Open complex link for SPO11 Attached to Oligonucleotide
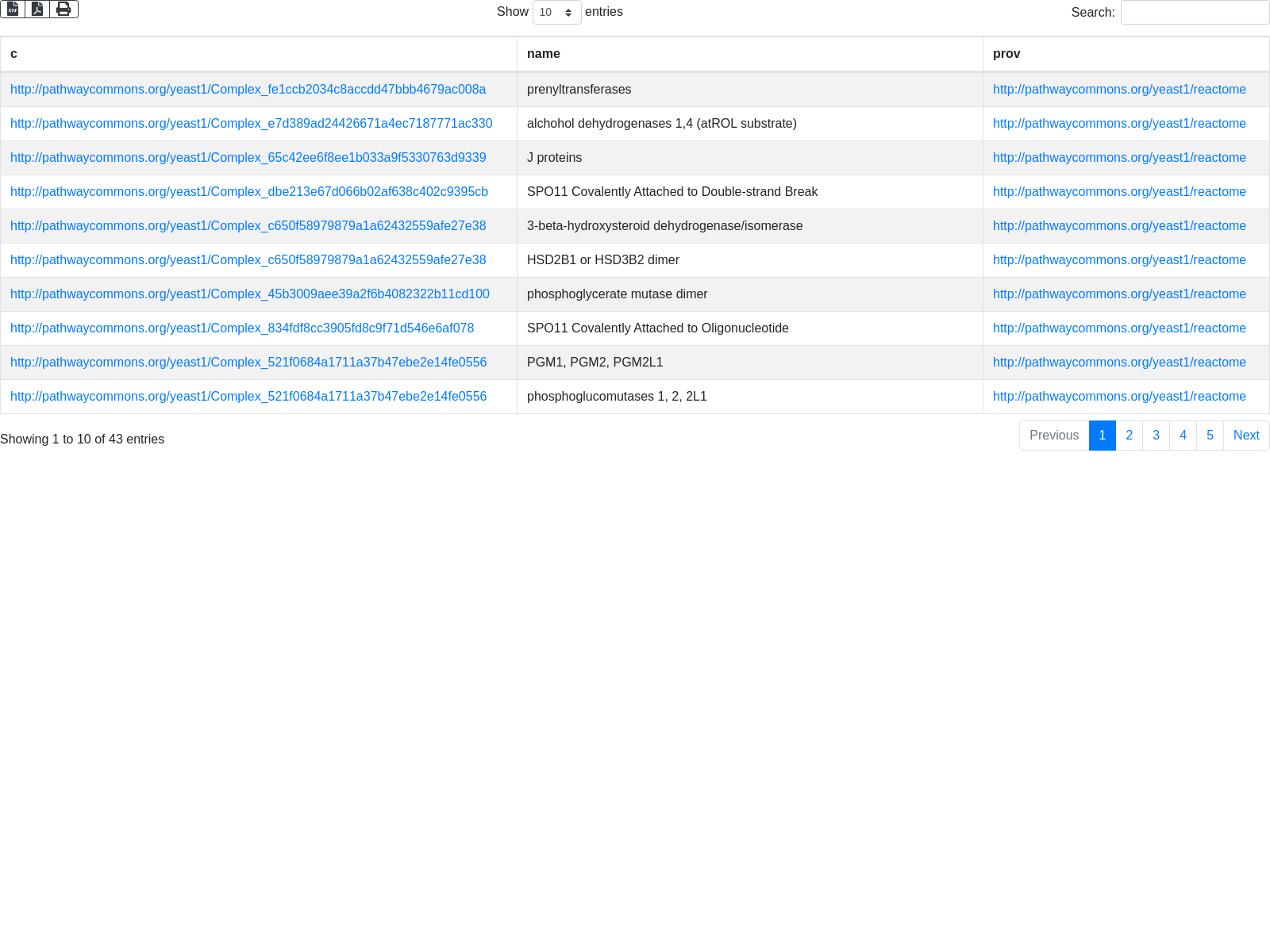Screen dimensions: 1270x952 point(242,328)
